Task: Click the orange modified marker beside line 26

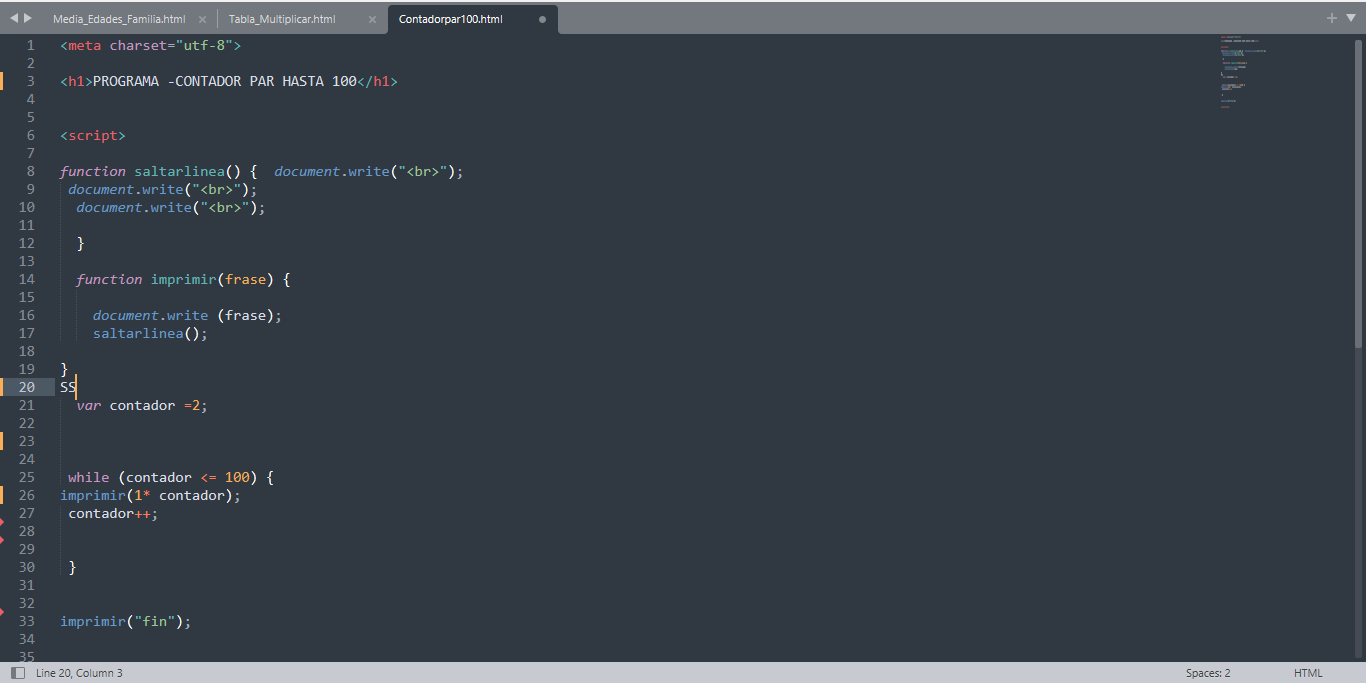Action: click(x=2, y=495)
